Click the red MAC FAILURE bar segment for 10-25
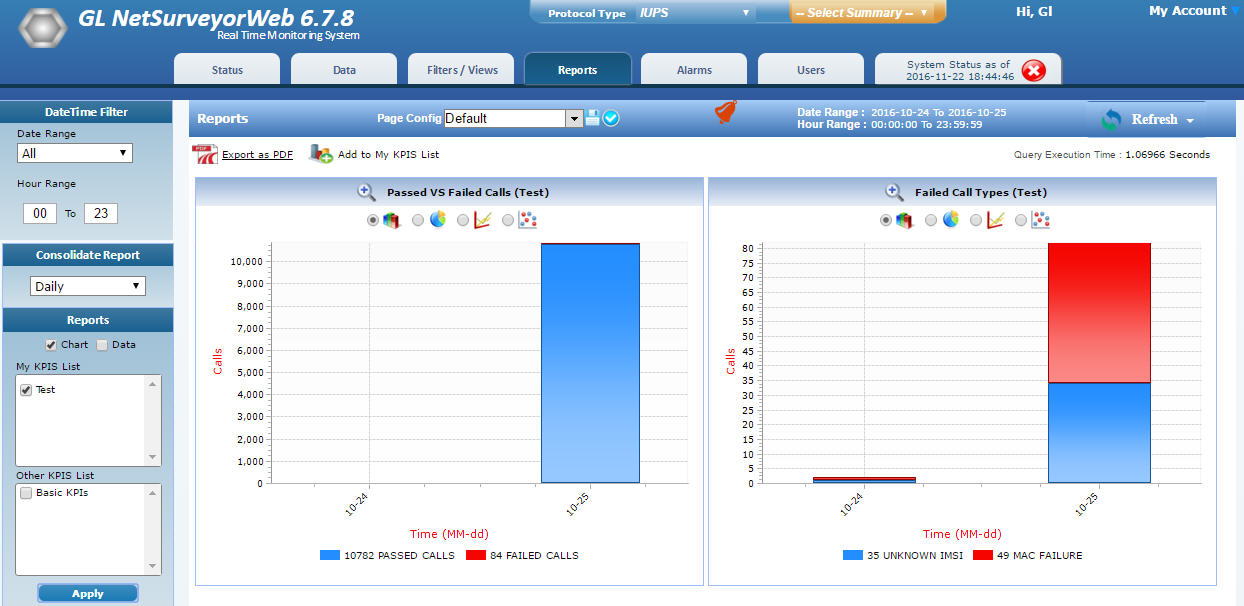 (1099, 313)
